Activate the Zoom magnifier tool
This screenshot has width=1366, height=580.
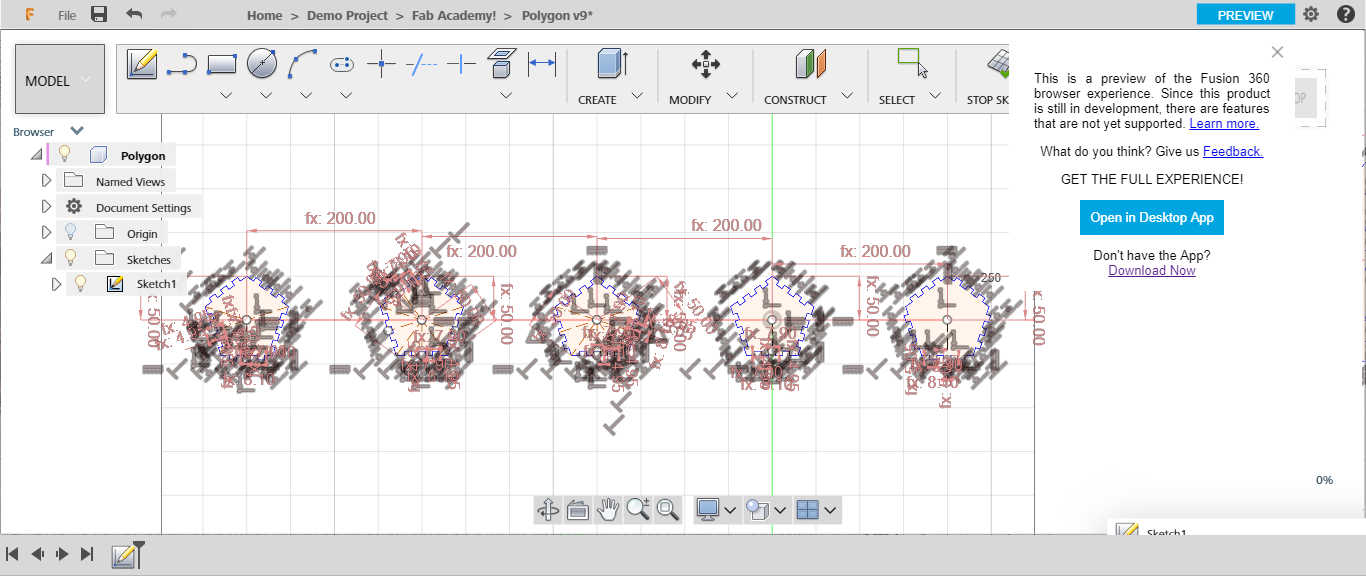click(637, 509)
